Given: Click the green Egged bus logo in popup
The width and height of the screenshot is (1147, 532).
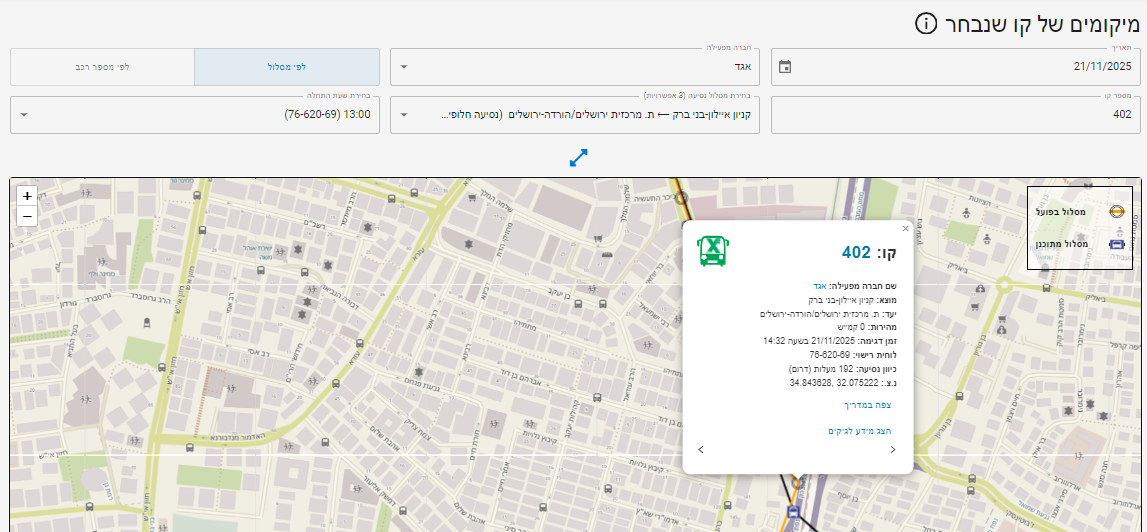Looking at the screenshot, I should [712, 251].
